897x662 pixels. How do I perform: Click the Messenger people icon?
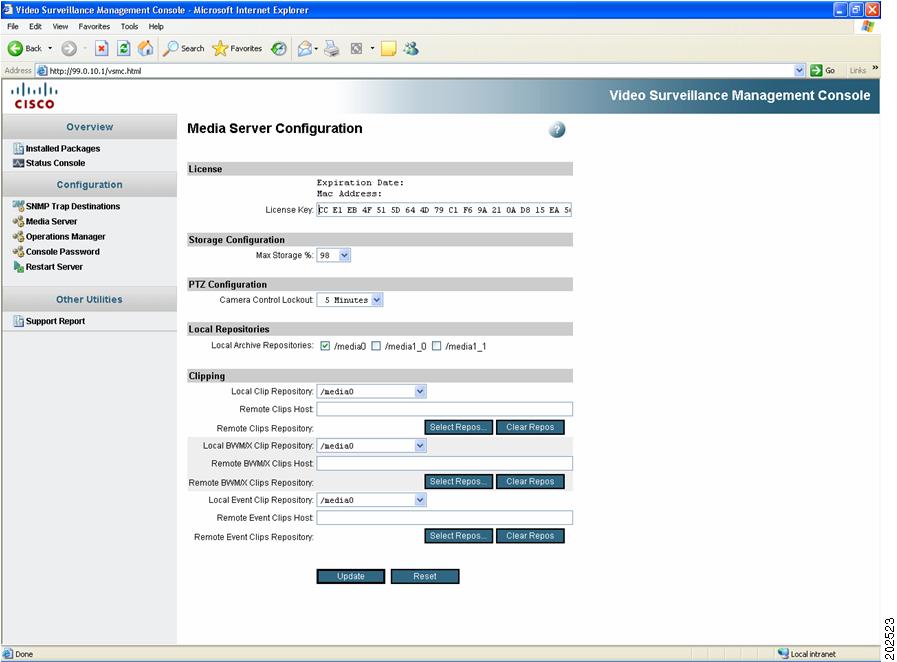(x=411, y=49)
